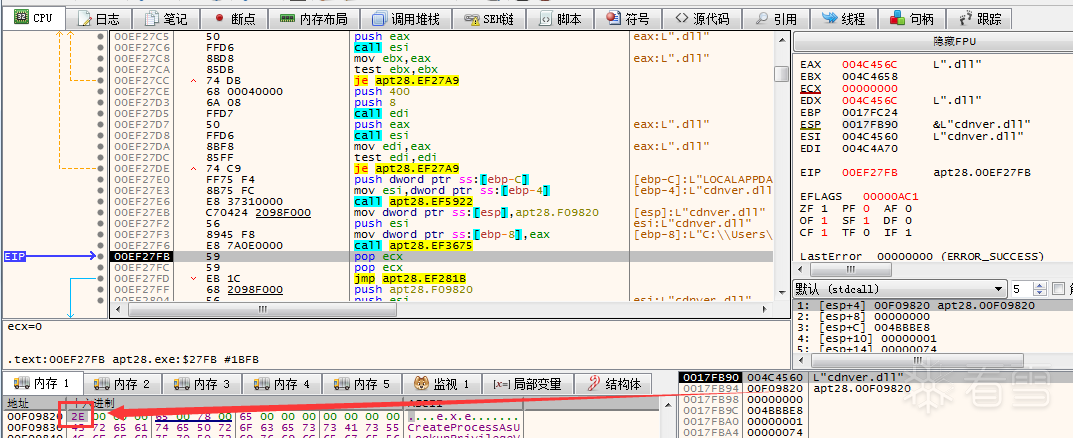1073x438 pixels.
Task: Select the CF flag value
Action: pyautogui.click(x=823, y=233)
